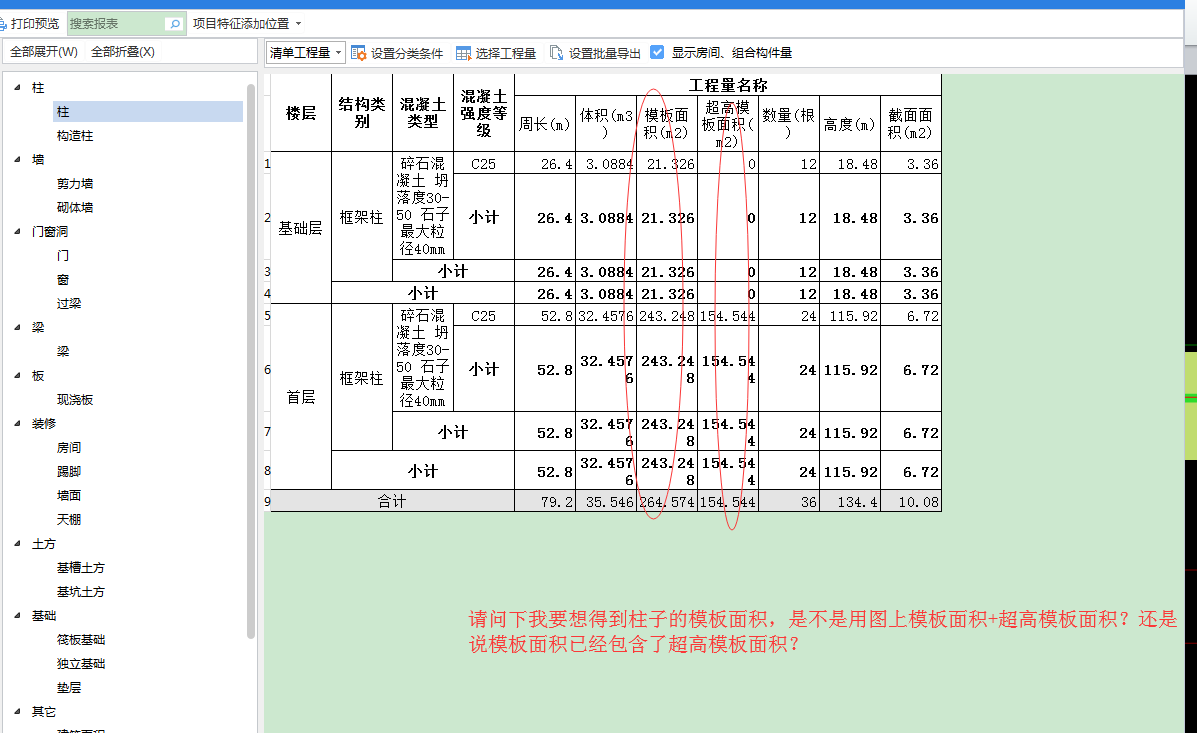Click total cell value 264.574
The height and width of the screenshot is (733, 1197).
[x=667, y=502]
